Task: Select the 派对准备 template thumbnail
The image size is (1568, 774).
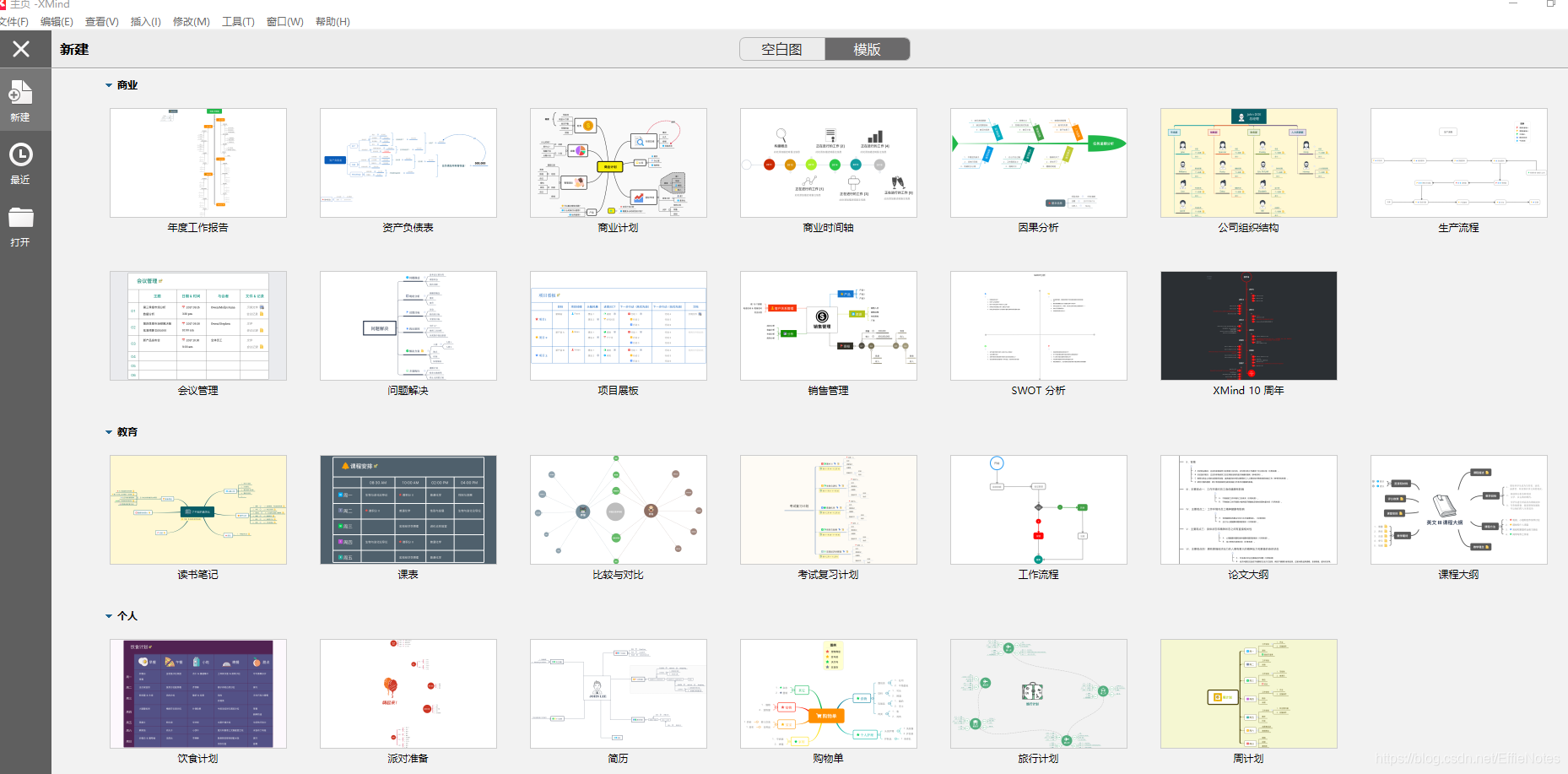Action: pyautogui.click(x=408, y=694)
